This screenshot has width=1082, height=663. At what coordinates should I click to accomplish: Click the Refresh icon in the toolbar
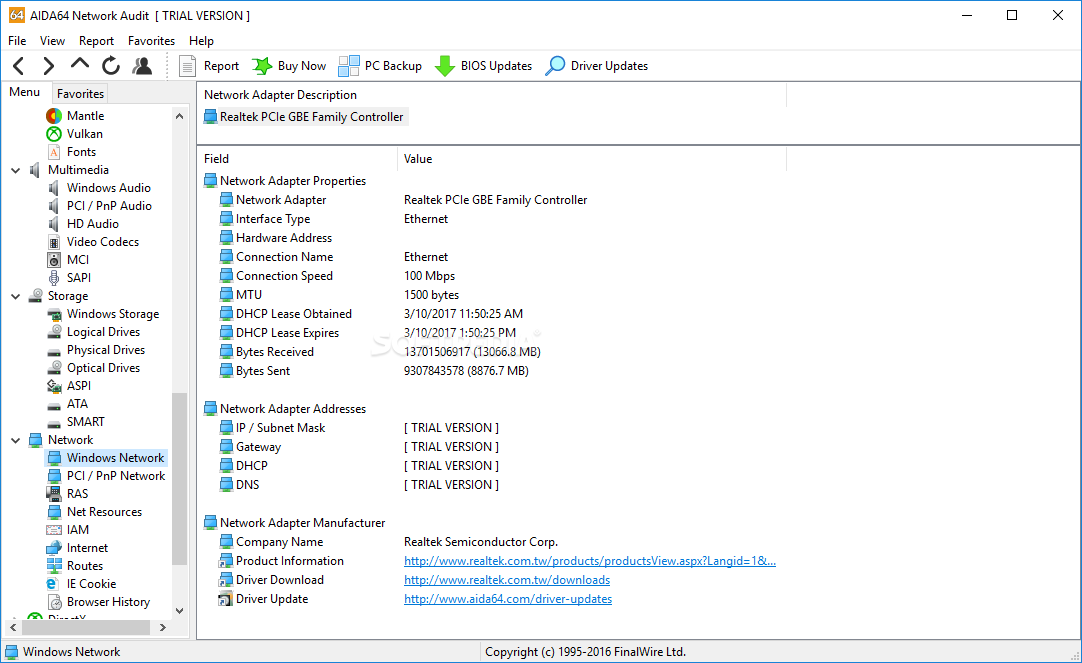(110, 66)
